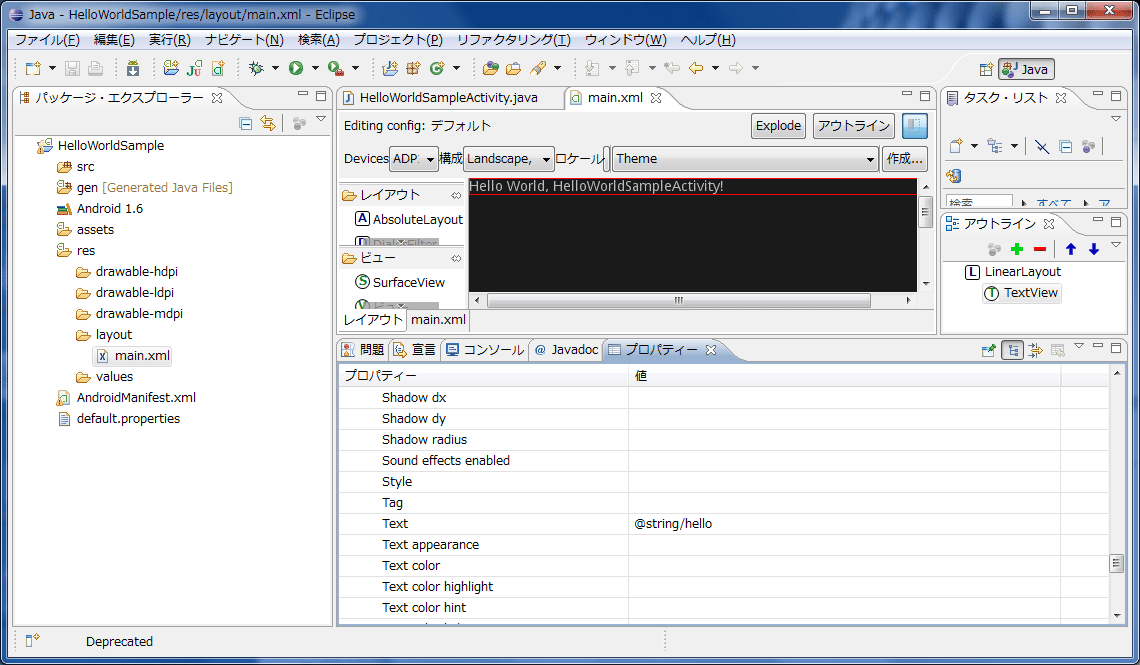Viewport: 1140px width, 665px height.
Task: Click Back navigation yellow arrow
Action: 696,68
